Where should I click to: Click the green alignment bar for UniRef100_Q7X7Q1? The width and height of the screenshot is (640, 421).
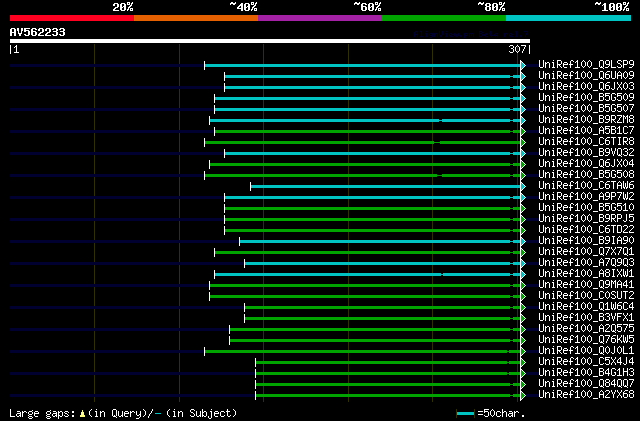[x=367, y=252]
